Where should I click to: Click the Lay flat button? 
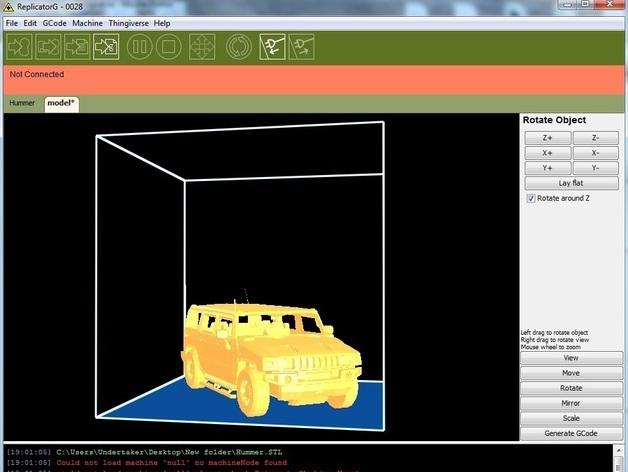point(572,183)
